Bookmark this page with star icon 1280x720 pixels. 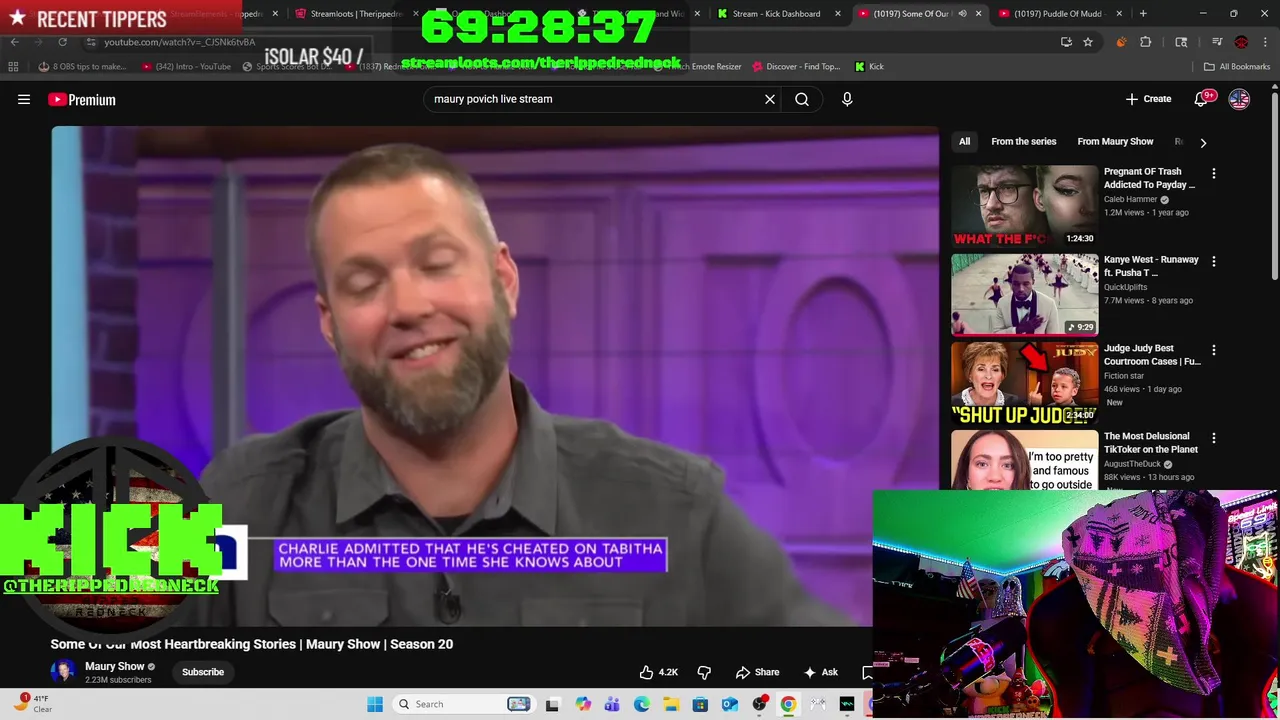click(x=1088, y=42)
